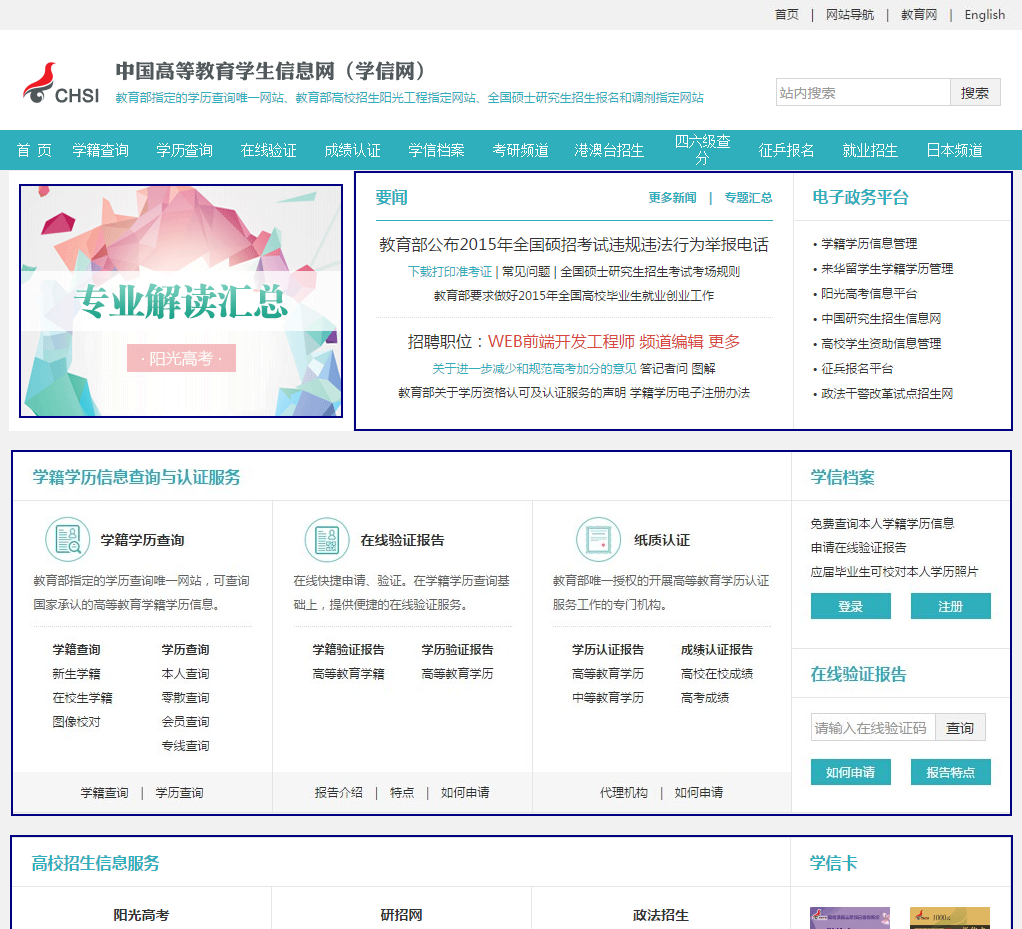Open 政法干警改革试点招生网 link
Image resolution: width=1022 pixels, height=929 pixels.
(x=887, y=394)
